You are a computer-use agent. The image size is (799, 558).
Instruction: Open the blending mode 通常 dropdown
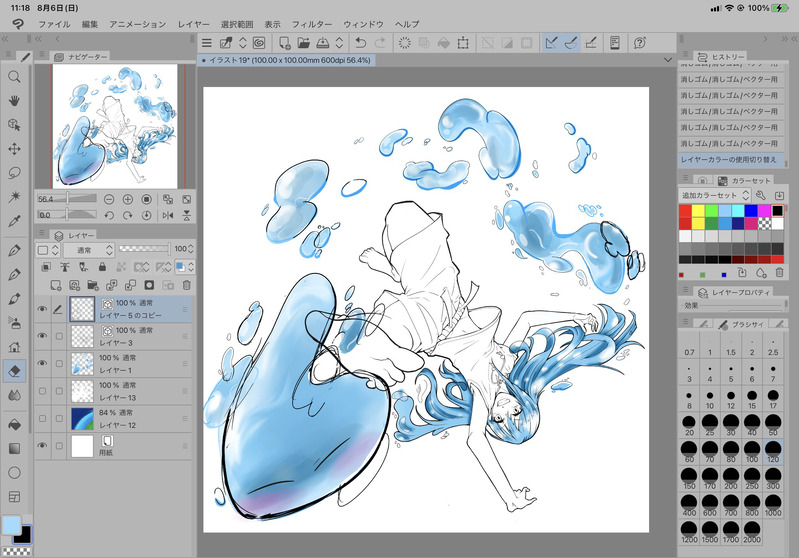(88, 250)
